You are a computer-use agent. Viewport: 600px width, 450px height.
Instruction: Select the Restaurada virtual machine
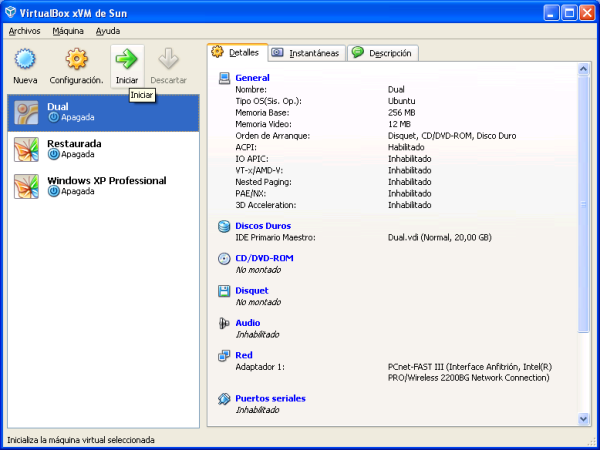(x=102, y=149)
